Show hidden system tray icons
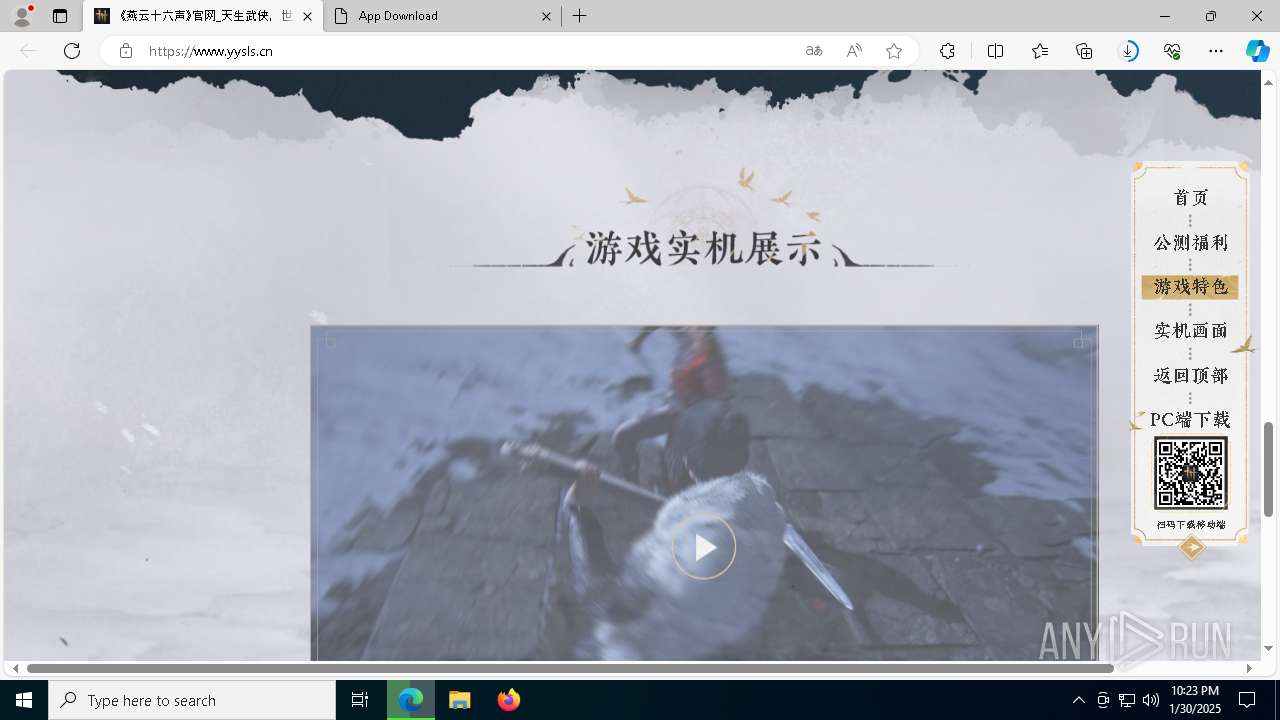 [x=1078, y=700]
